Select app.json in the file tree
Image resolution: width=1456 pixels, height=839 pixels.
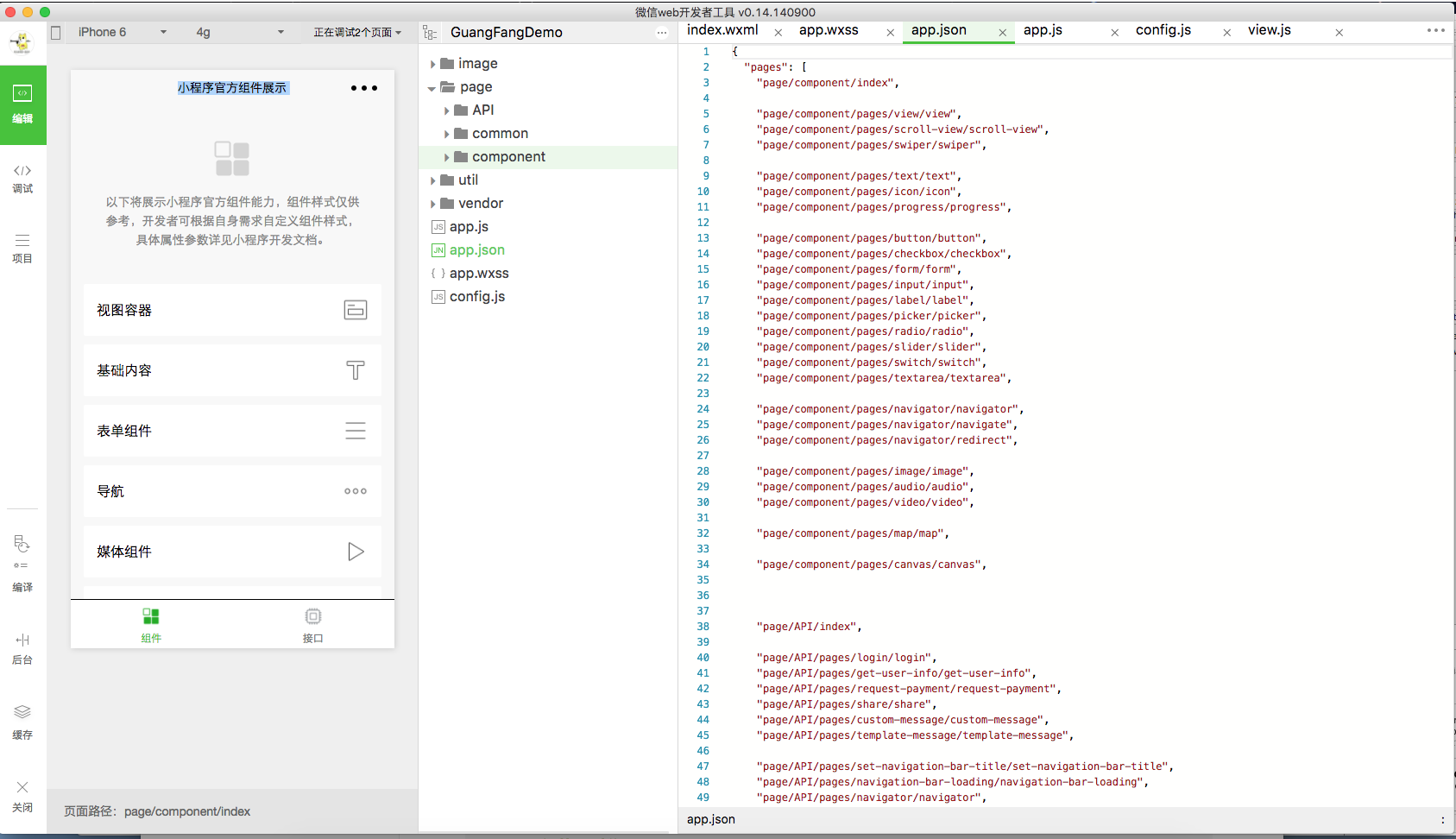pyautogui.click(x=477, y=250)
